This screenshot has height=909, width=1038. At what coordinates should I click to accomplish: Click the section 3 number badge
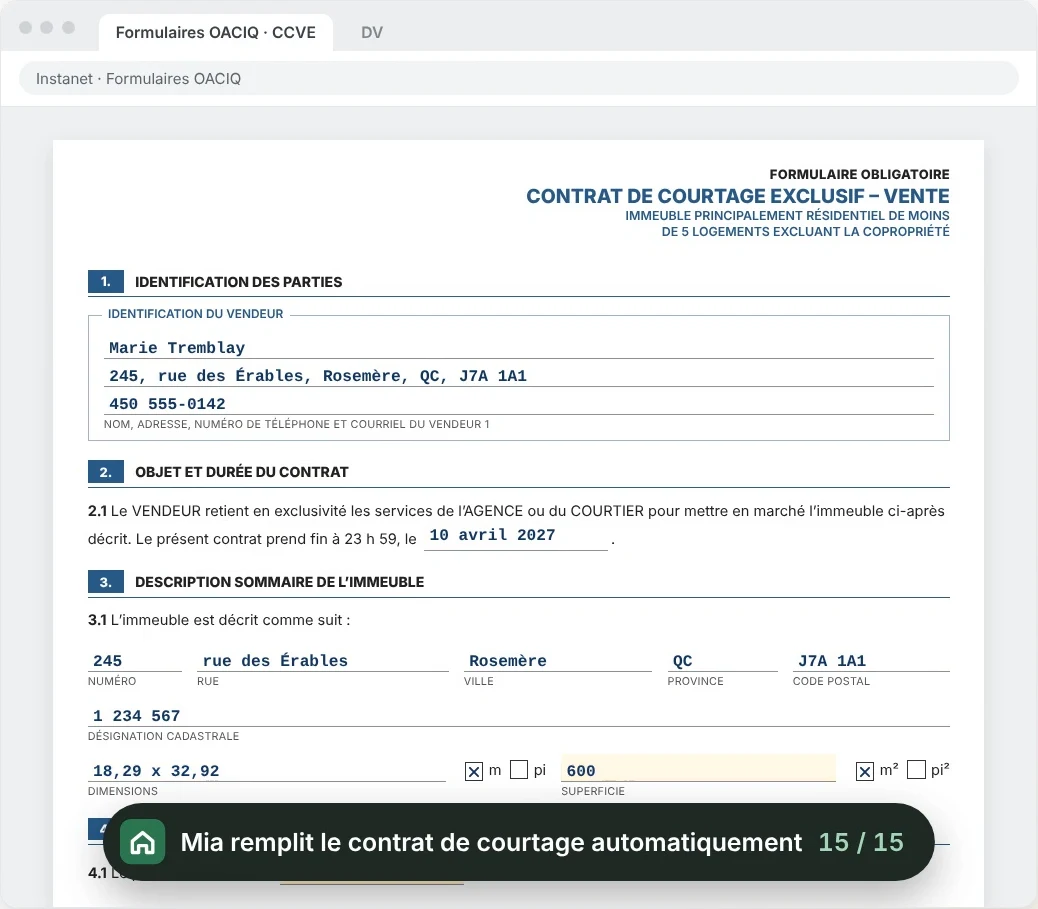(x=106, y=582)
